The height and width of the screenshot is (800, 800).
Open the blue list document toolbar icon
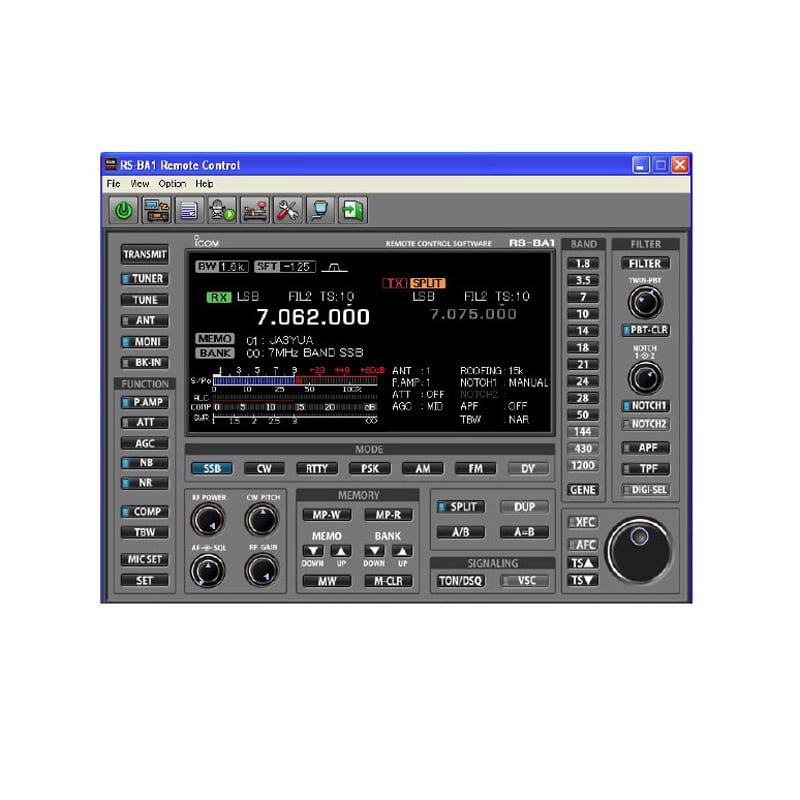(x=189, y=210)
